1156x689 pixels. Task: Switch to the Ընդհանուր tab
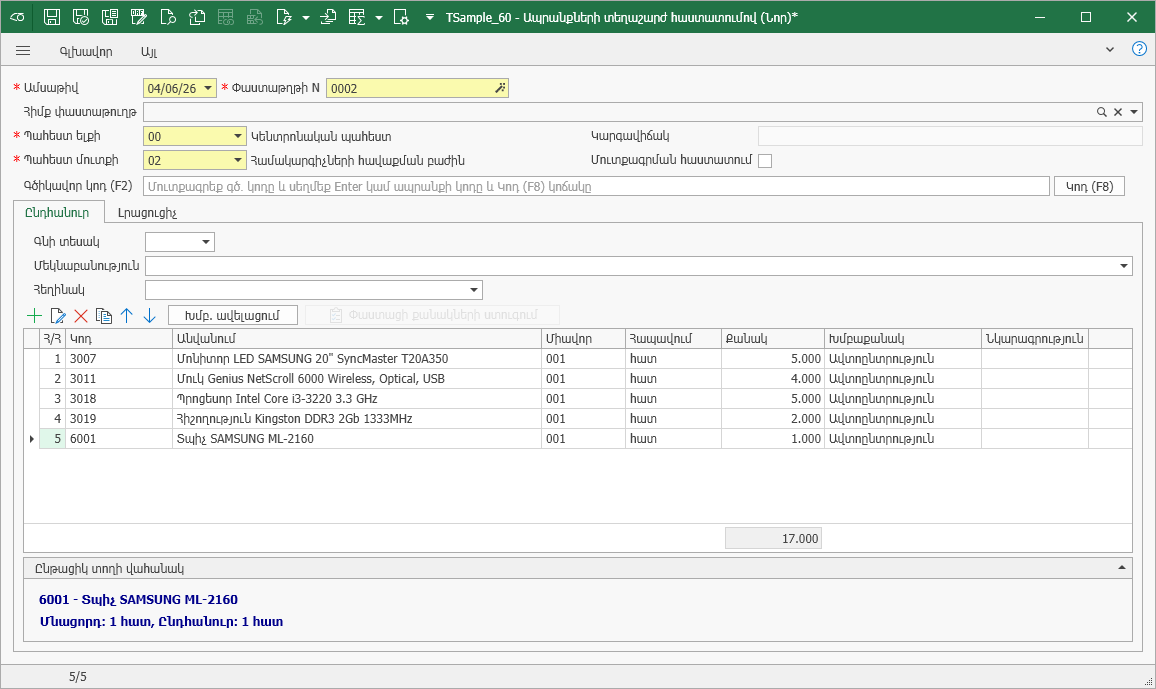click(x=58, y=212)
